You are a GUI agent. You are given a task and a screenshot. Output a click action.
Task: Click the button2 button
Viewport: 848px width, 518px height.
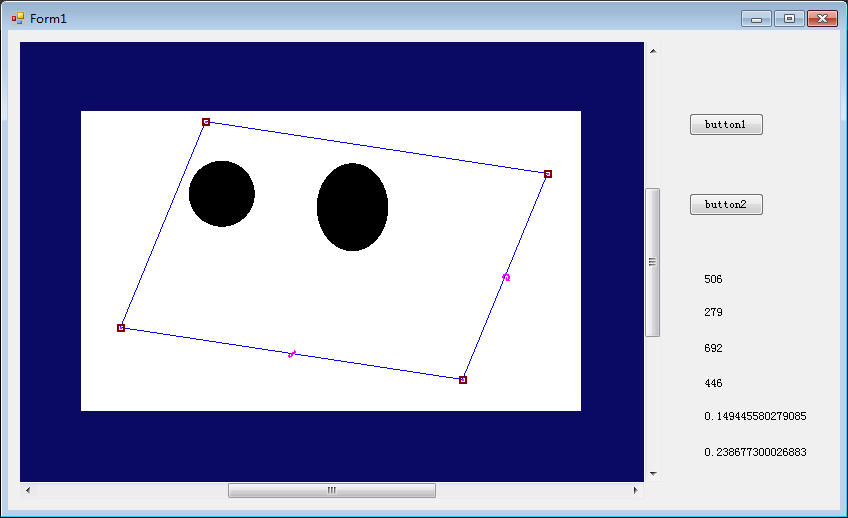726,204
